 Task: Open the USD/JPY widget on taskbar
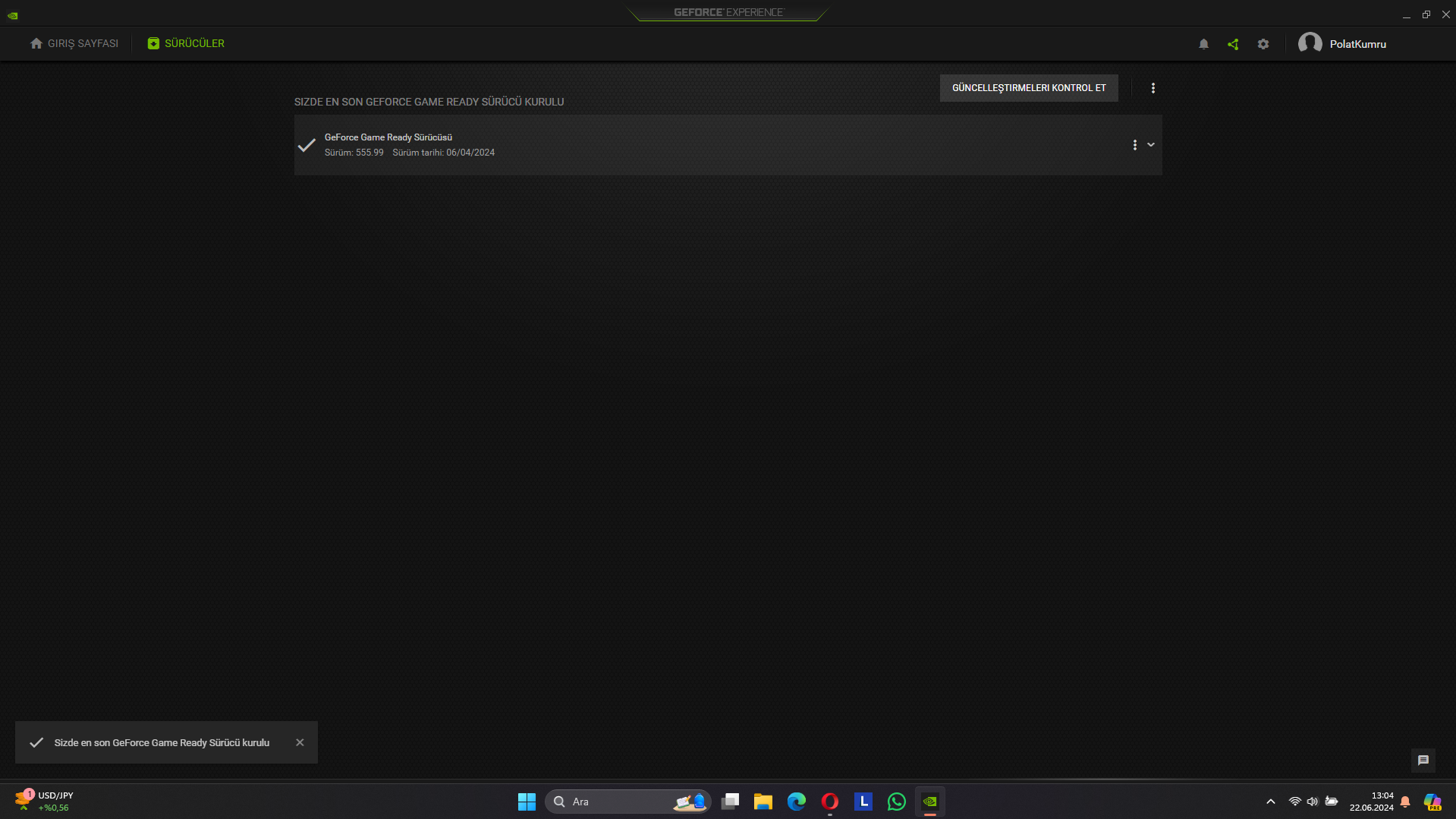pyautogui.click(x=46, y=802)
